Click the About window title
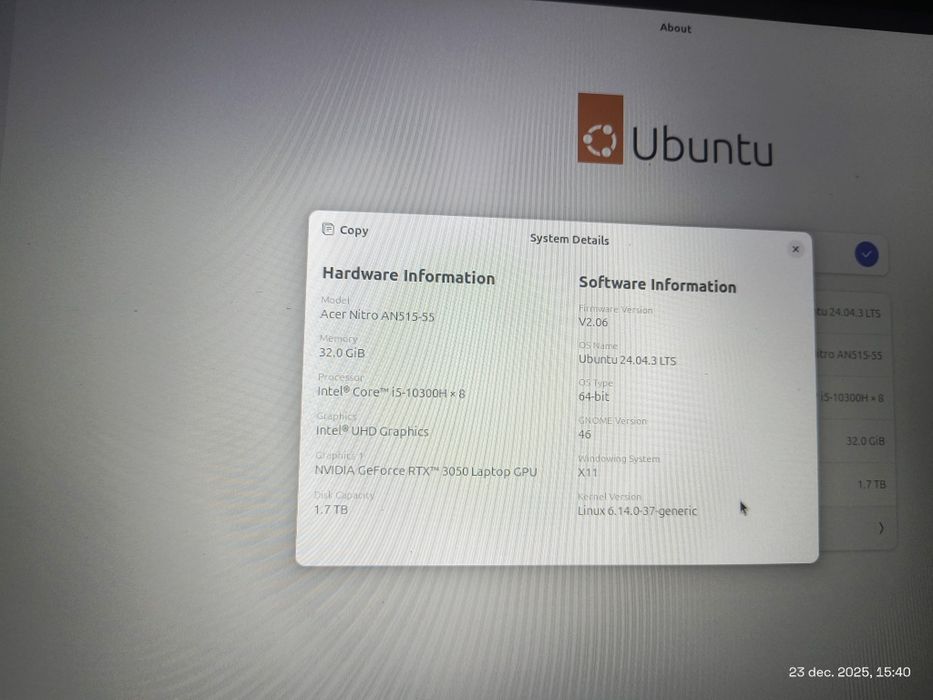Screen dimensions: 933x700 (675, 28)
